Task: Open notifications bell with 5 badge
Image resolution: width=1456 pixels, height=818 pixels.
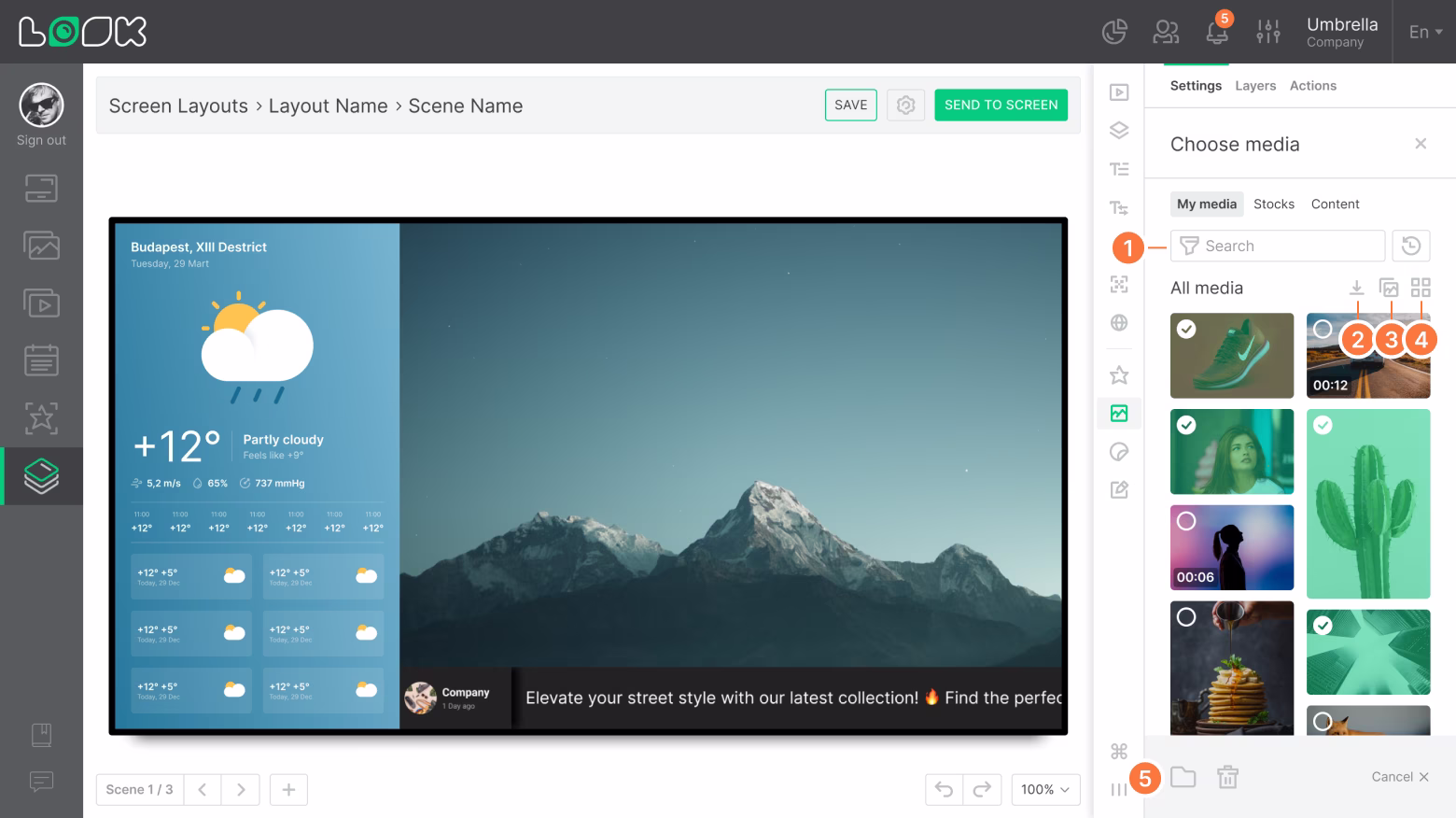Action: (x=1217, y=30)
